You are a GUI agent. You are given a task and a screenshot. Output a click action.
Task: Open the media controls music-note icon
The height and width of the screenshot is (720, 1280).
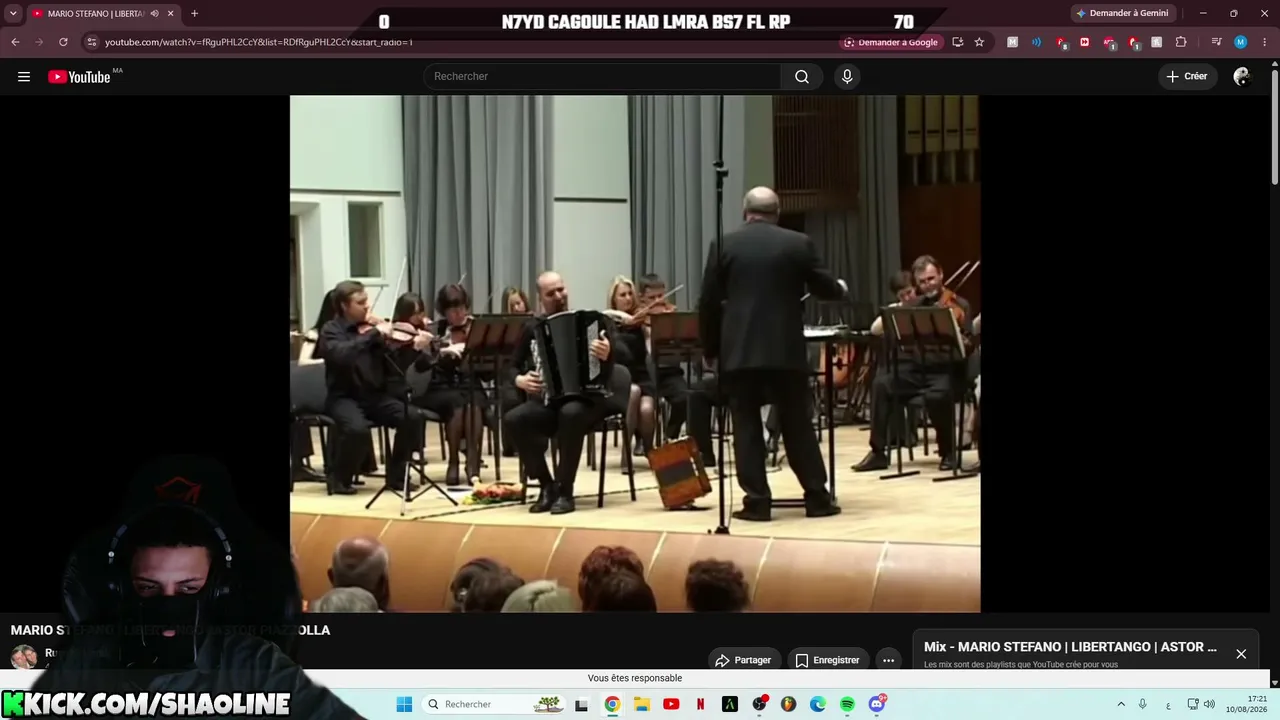click(x=1216, y=42)
